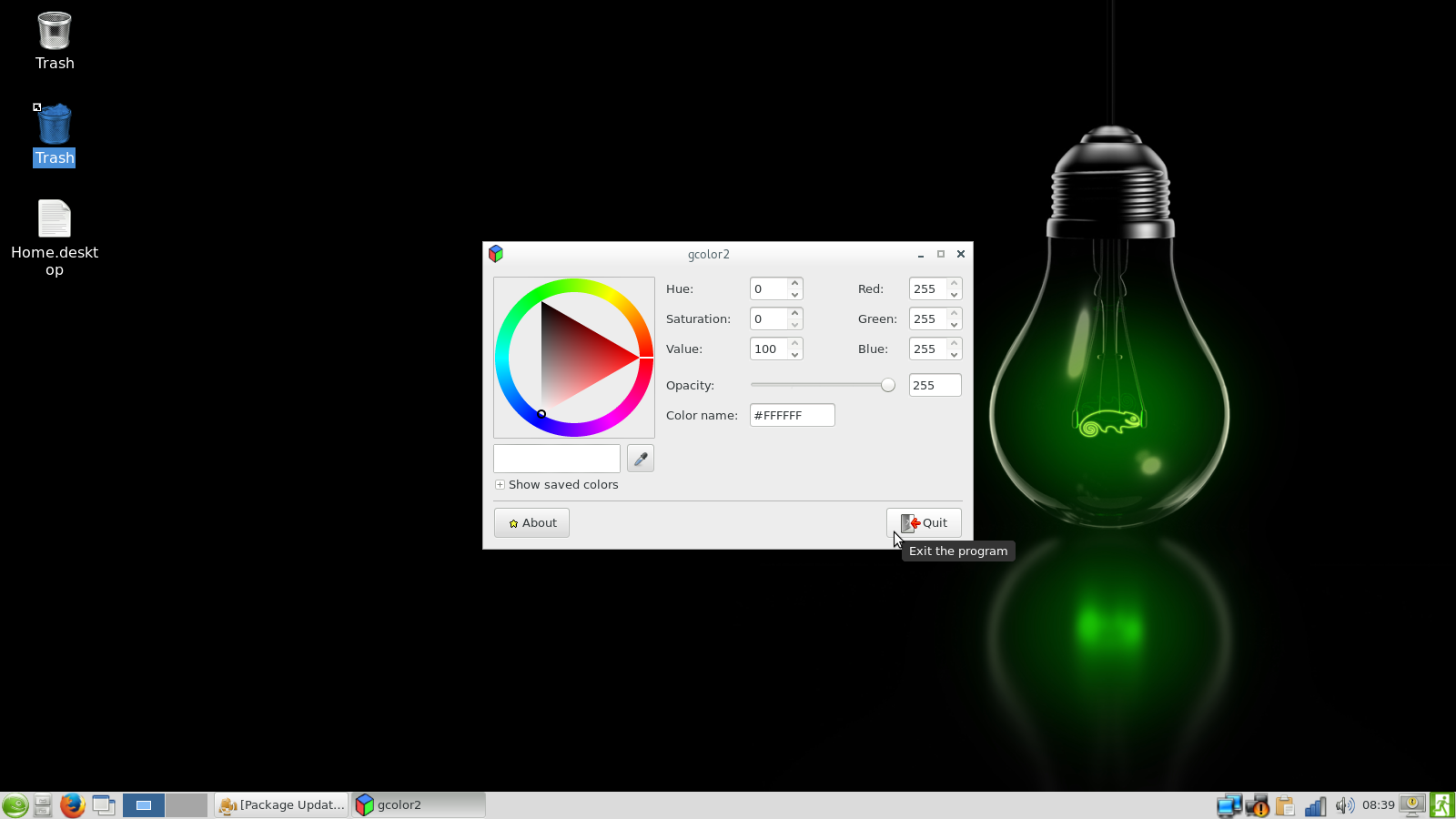Decrease the Value field with down arrow
The height and width of the screenshot is (819, 1456).
[795, 355]
